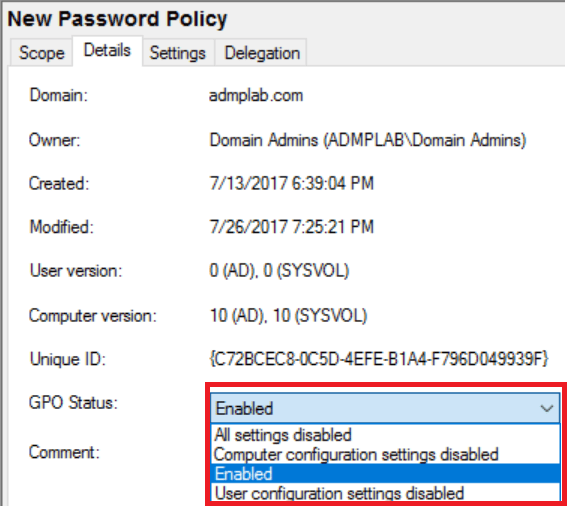
Task: Select the Details tab
Action: (107, 51)
